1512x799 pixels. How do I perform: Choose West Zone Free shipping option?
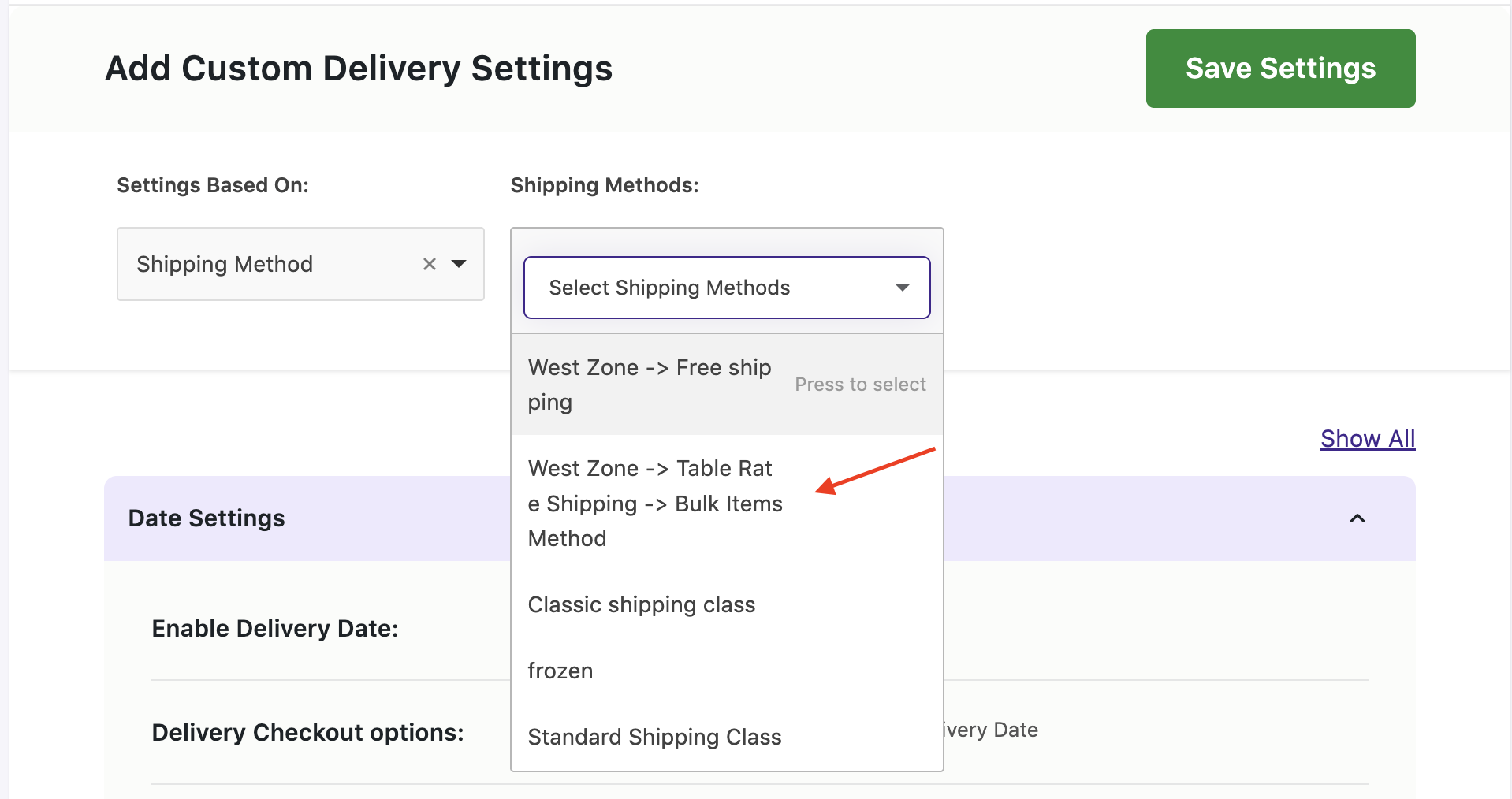click(650, 385)
